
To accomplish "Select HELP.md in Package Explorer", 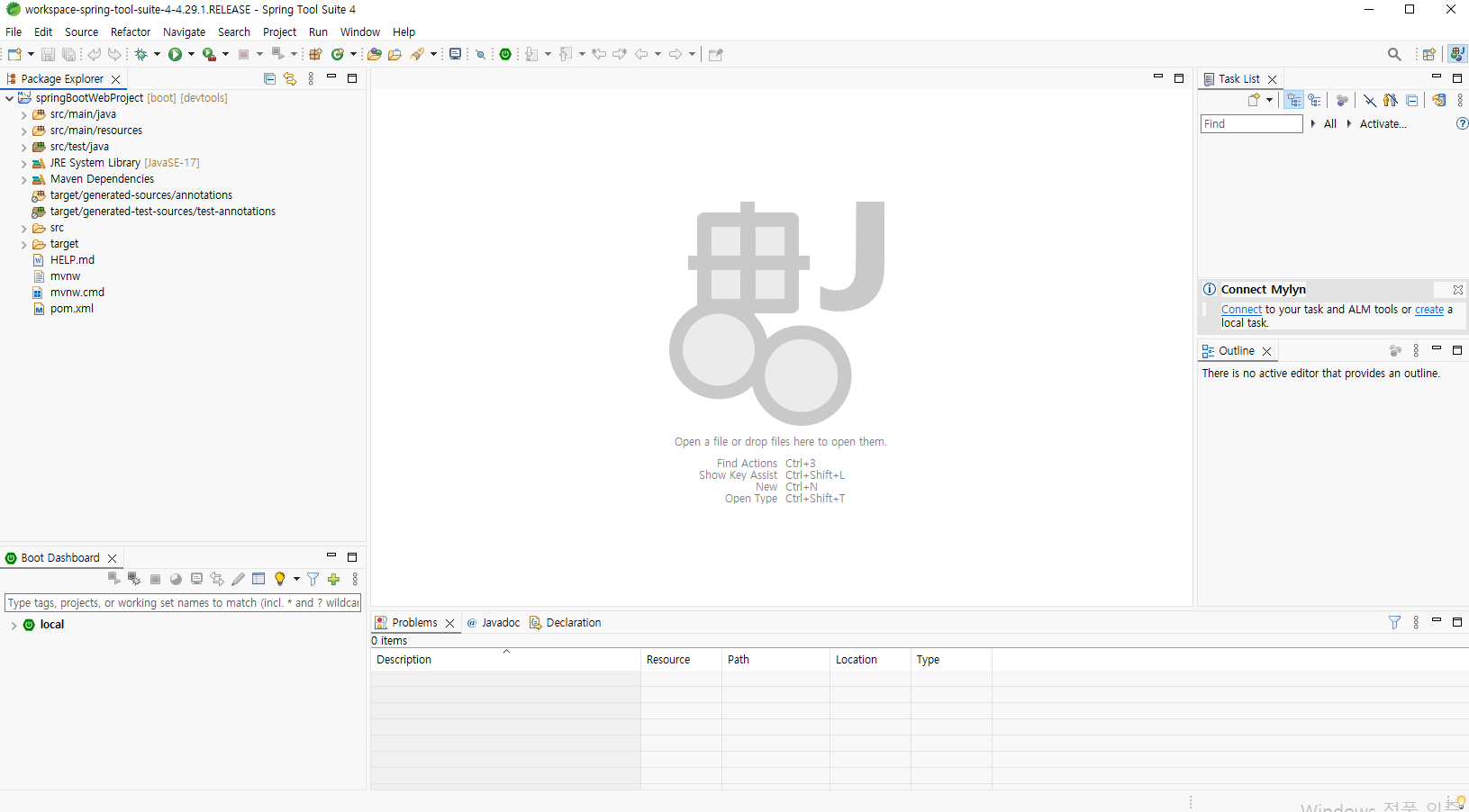I will pyautogui.click(x=72, y=260).
